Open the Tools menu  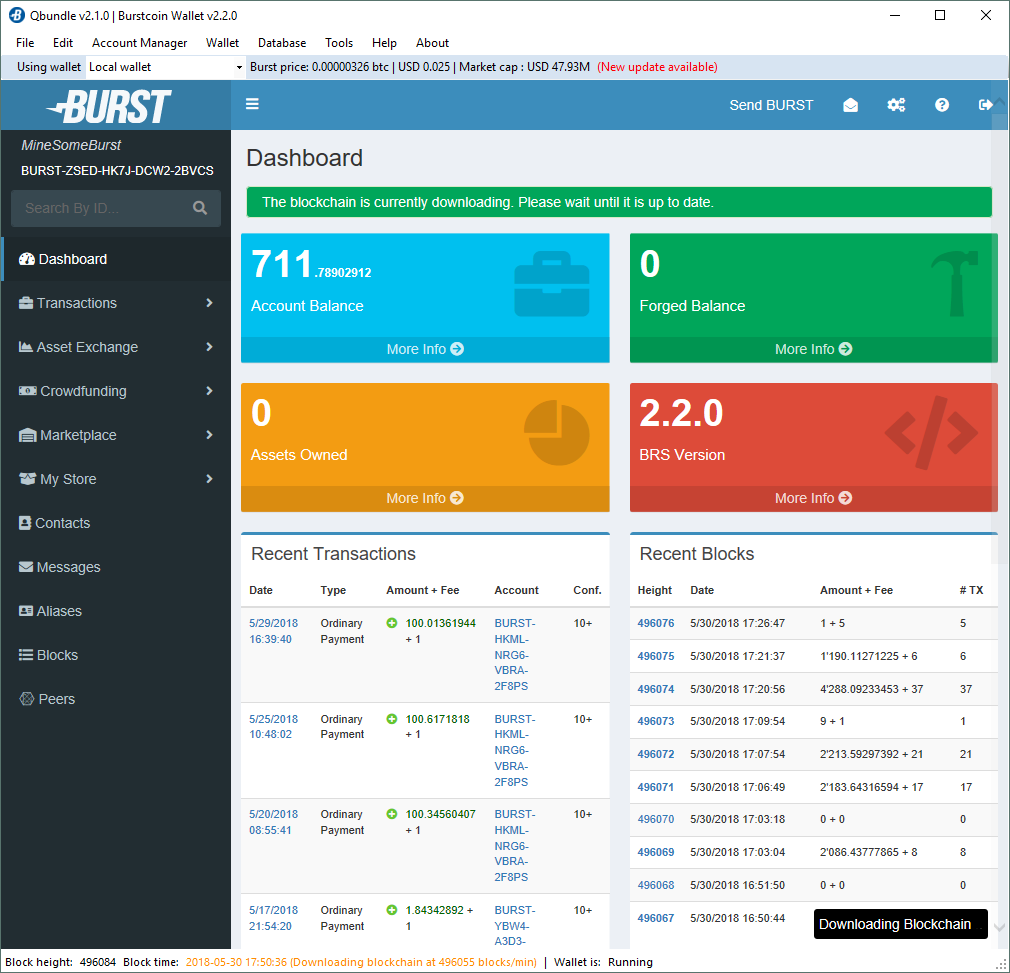click(x=339, y=43)
